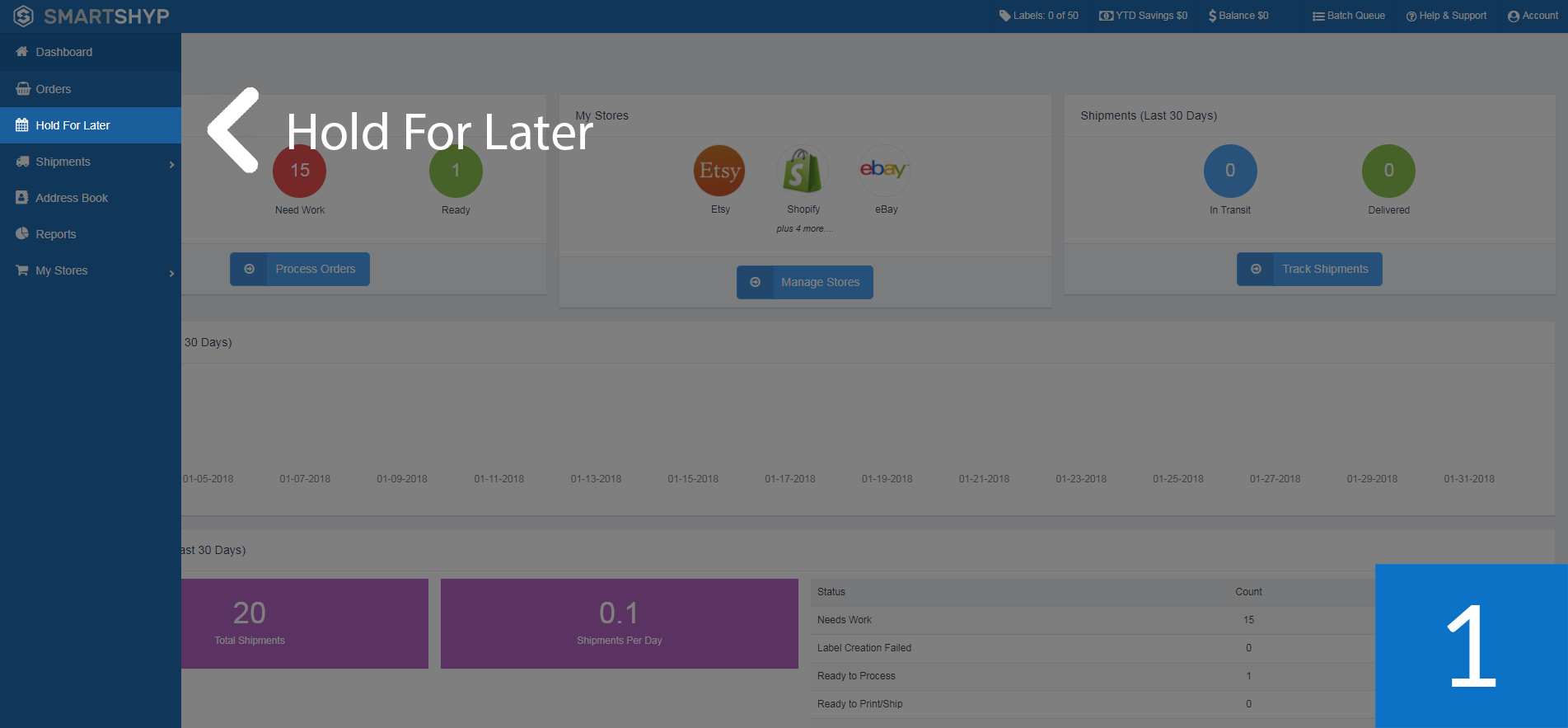Click the Label Creation Failed row
1568x728 pixels.
click(x=1093, y=648)
